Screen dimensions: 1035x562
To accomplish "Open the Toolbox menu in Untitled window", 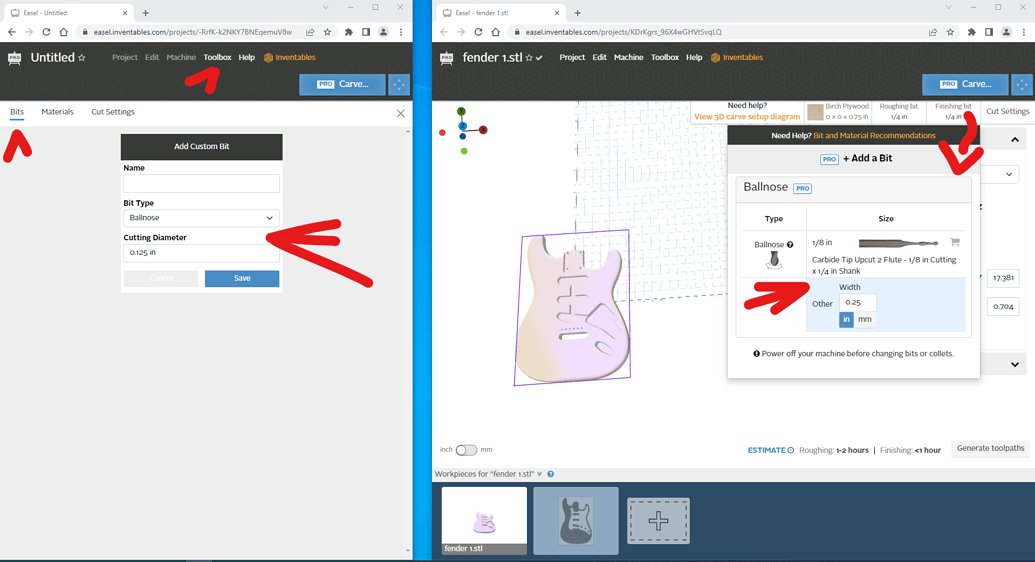I will pyautogui.click(x=217, y=58).
